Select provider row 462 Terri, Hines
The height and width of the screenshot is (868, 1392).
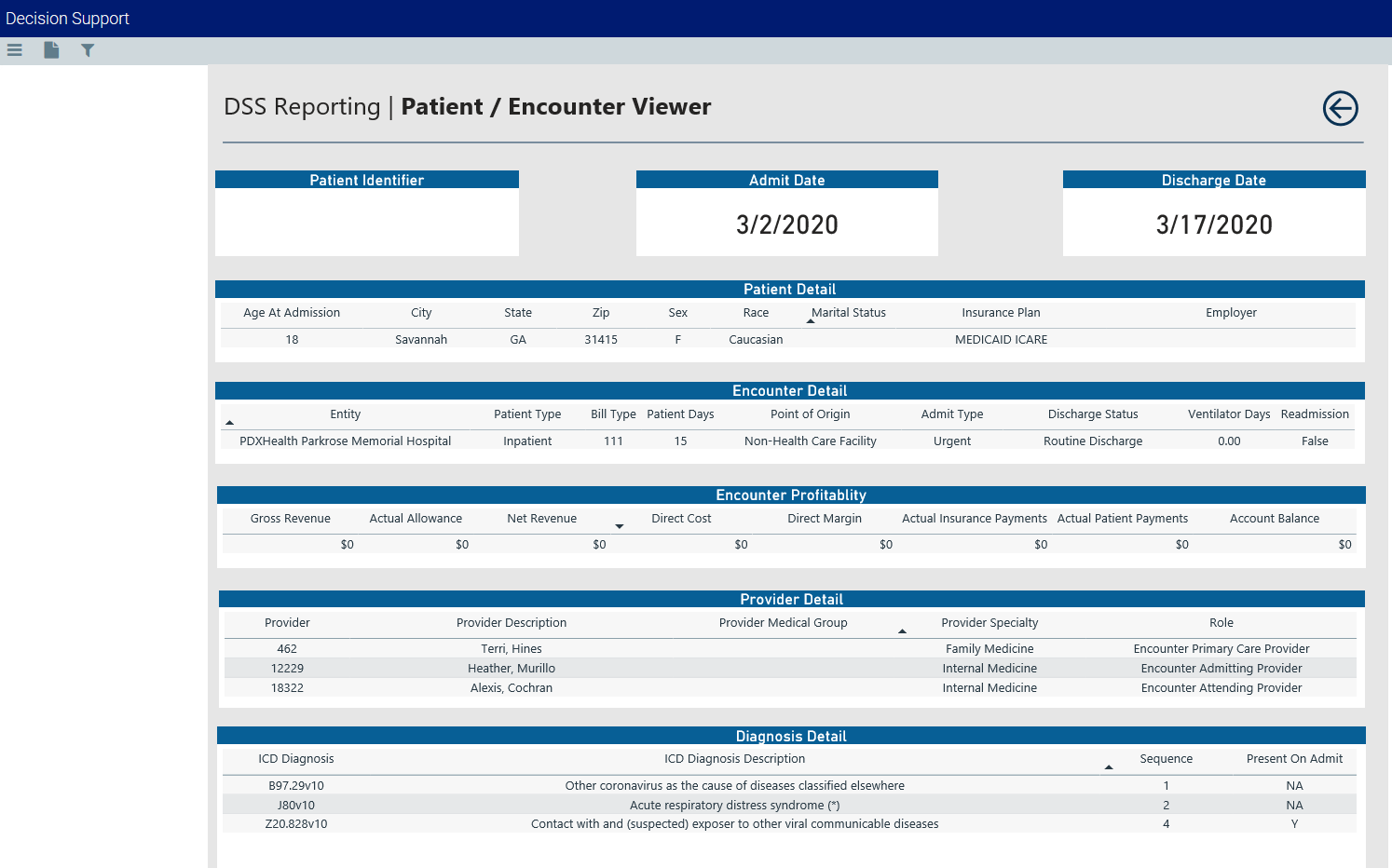pyautogui.click(x=790, y=649)
